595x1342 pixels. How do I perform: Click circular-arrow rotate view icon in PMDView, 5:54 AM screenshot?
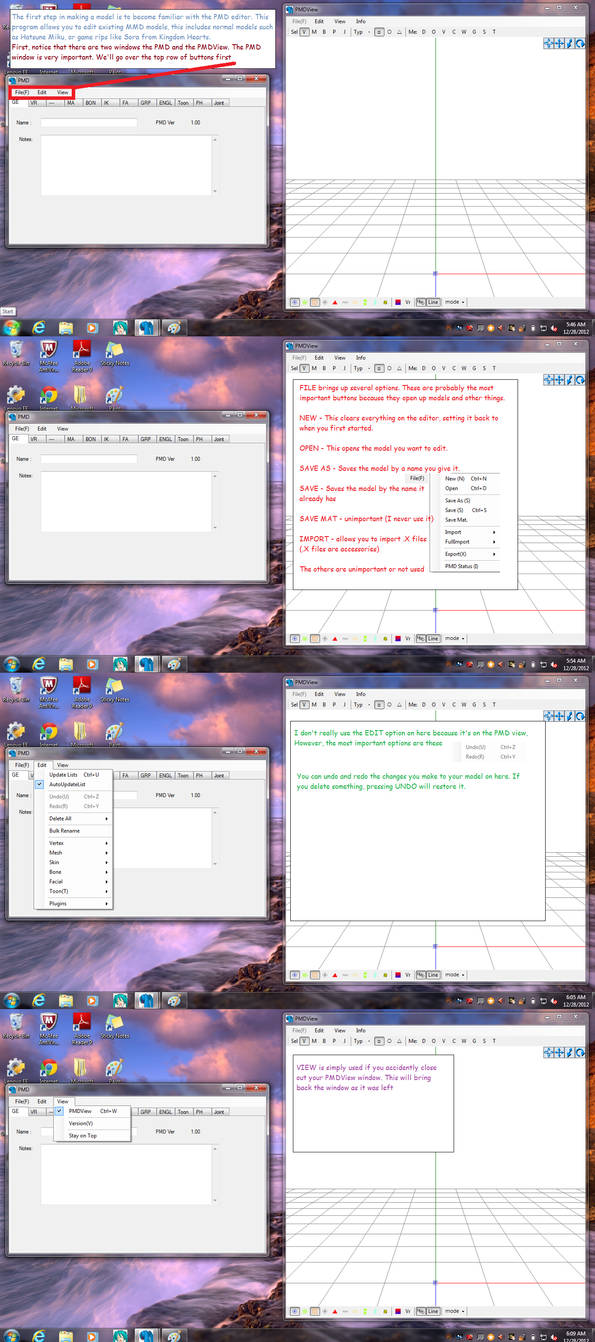580,380
